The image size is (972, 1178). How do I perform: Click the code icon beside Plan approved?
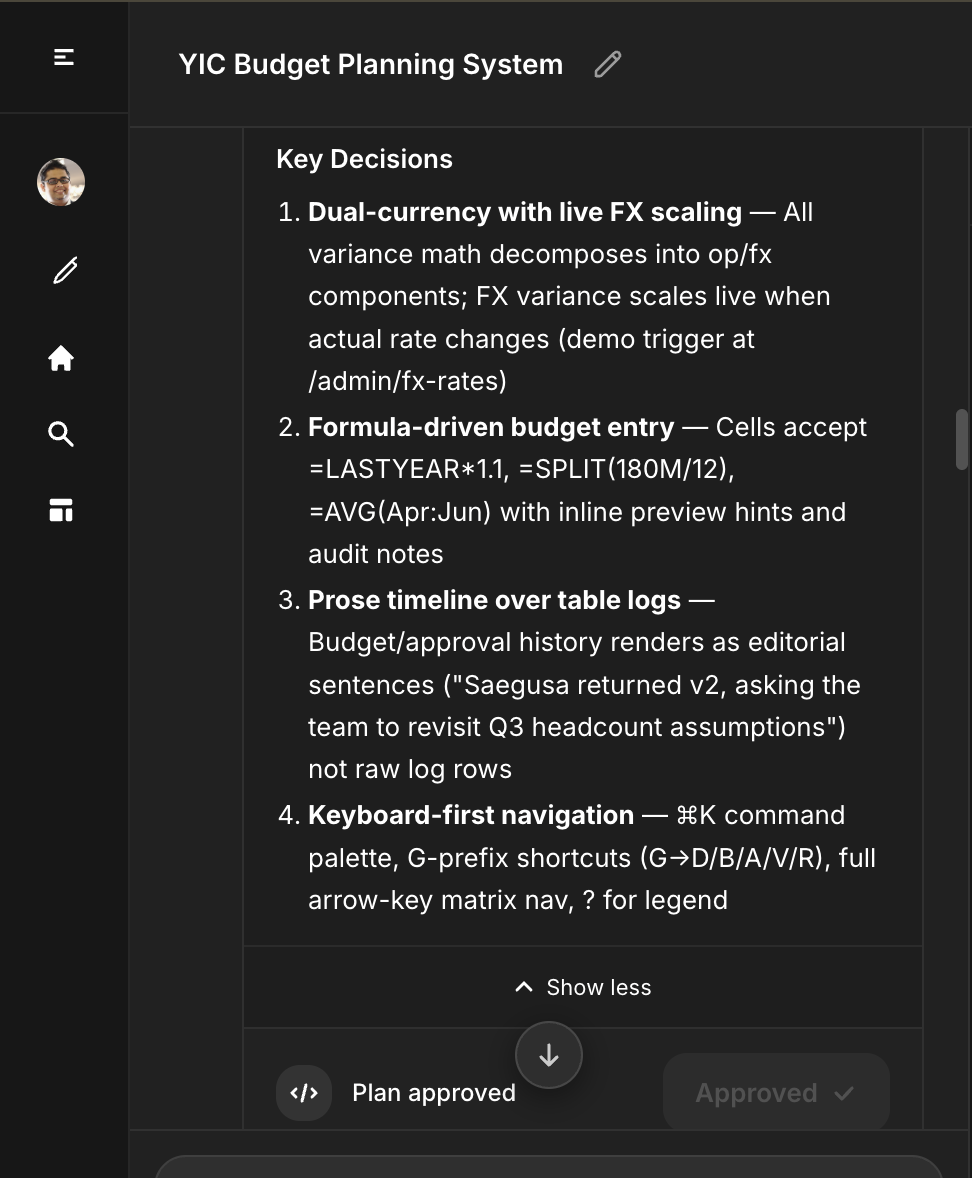(303, 1092)
